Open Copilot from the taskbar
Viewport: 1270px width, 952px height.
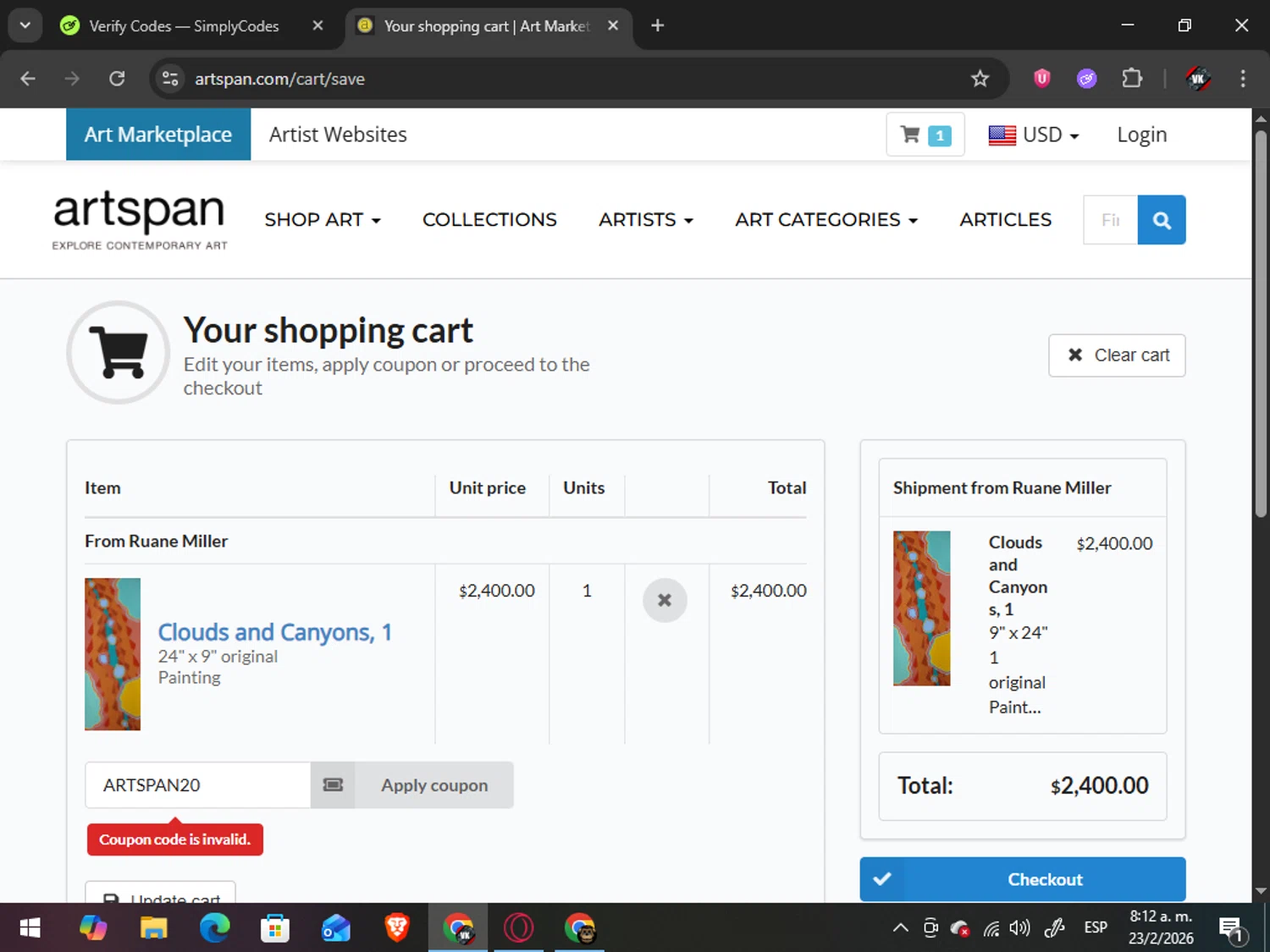(93, 928)
